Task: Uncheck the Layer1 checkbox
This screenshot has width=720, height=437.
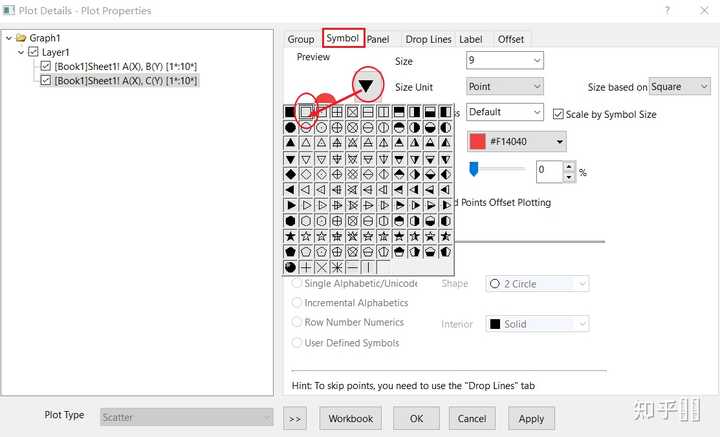Action: pos(34,52)
